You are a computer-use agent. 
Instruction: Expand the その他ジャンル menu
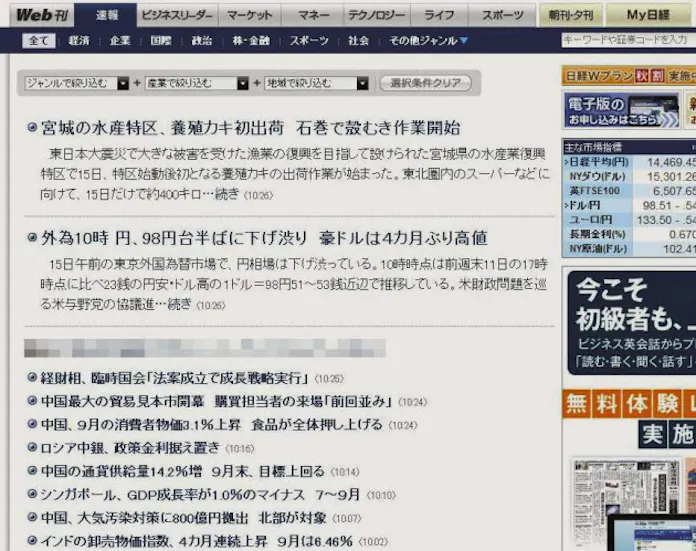[x=428, y=41]
